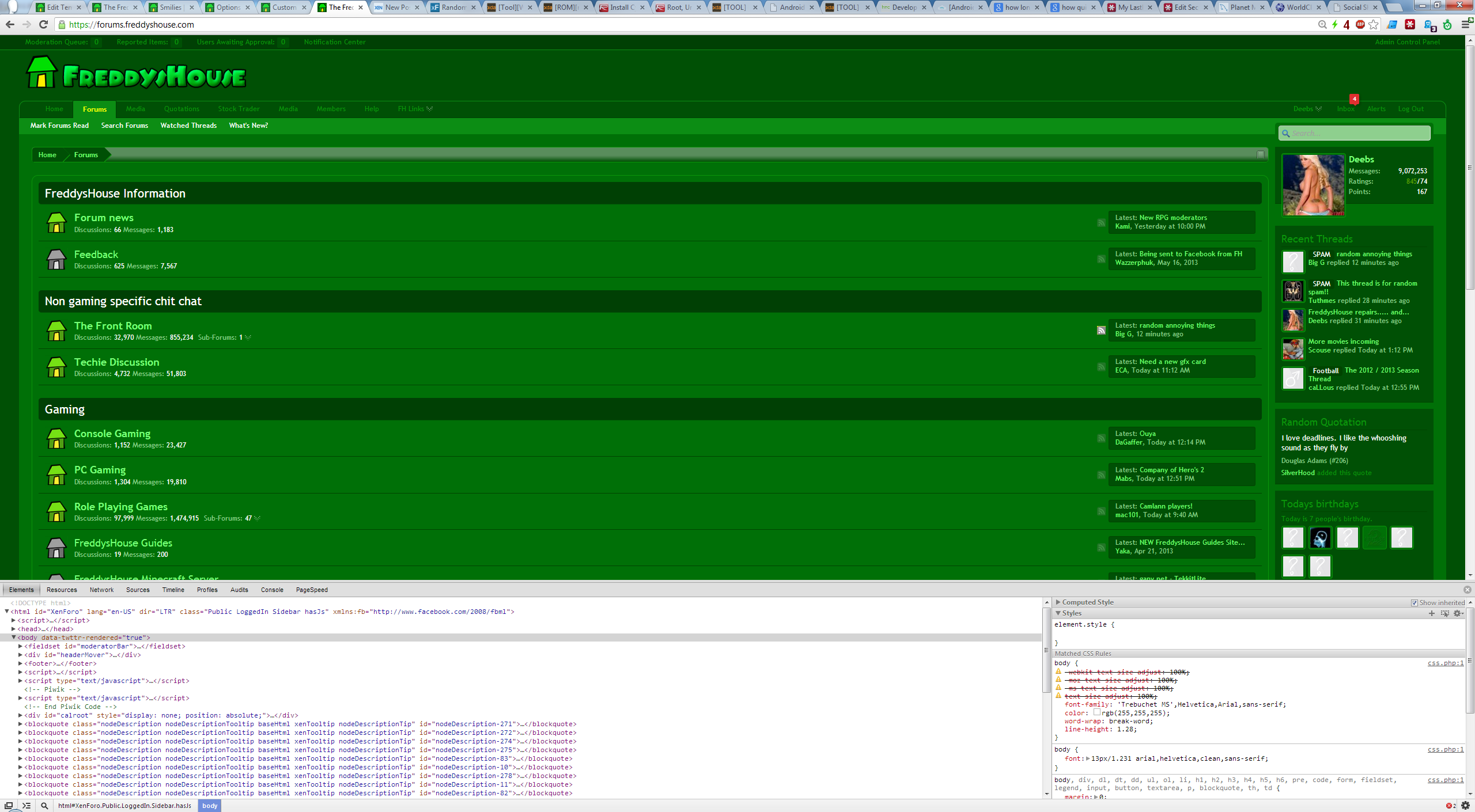Reload the page with the refresh button
Viewport: 1475px width, 812px height.
point(43,24)
